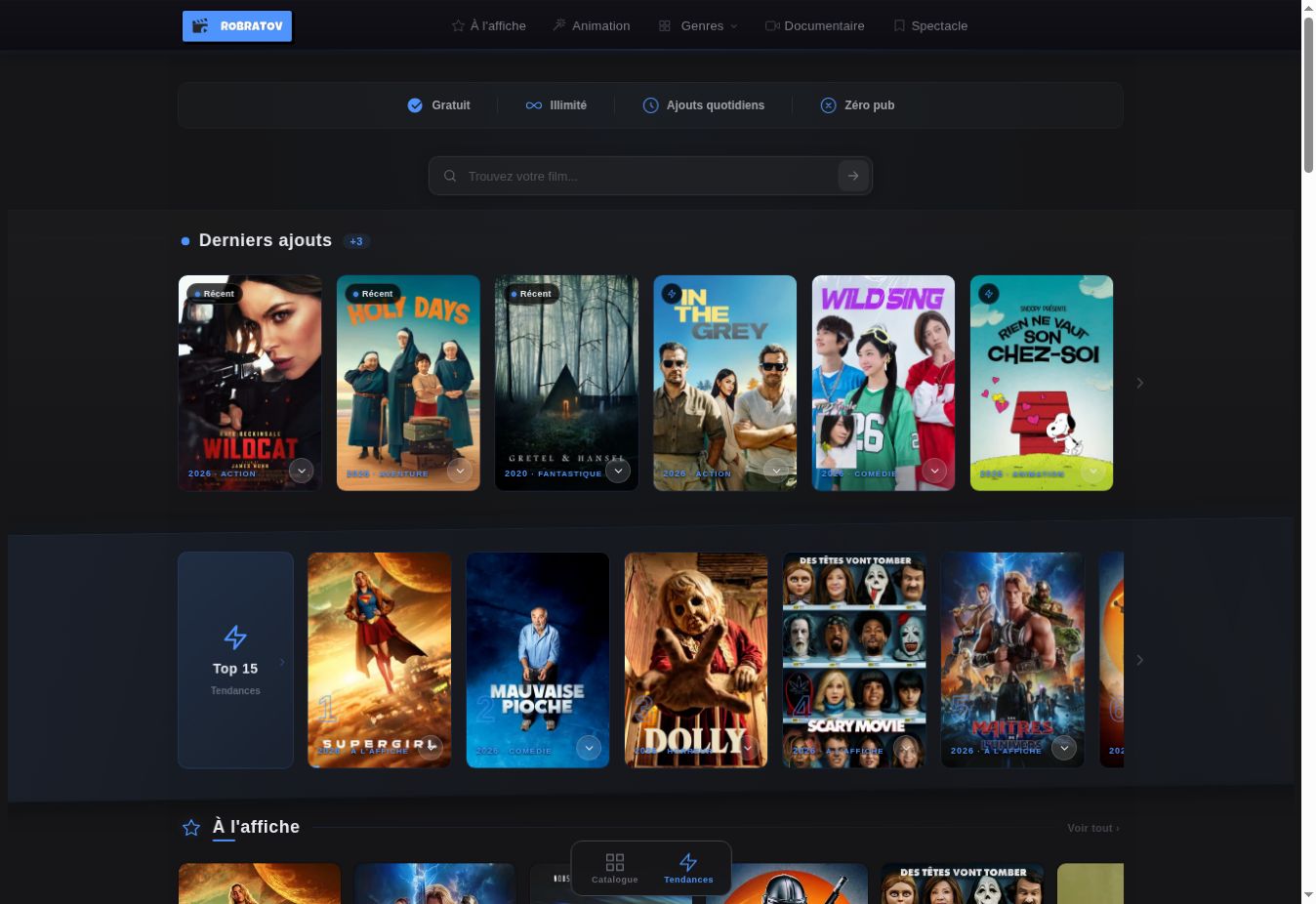
Task: Expand details chevron on Supergirl card
Action: point(431,748)
